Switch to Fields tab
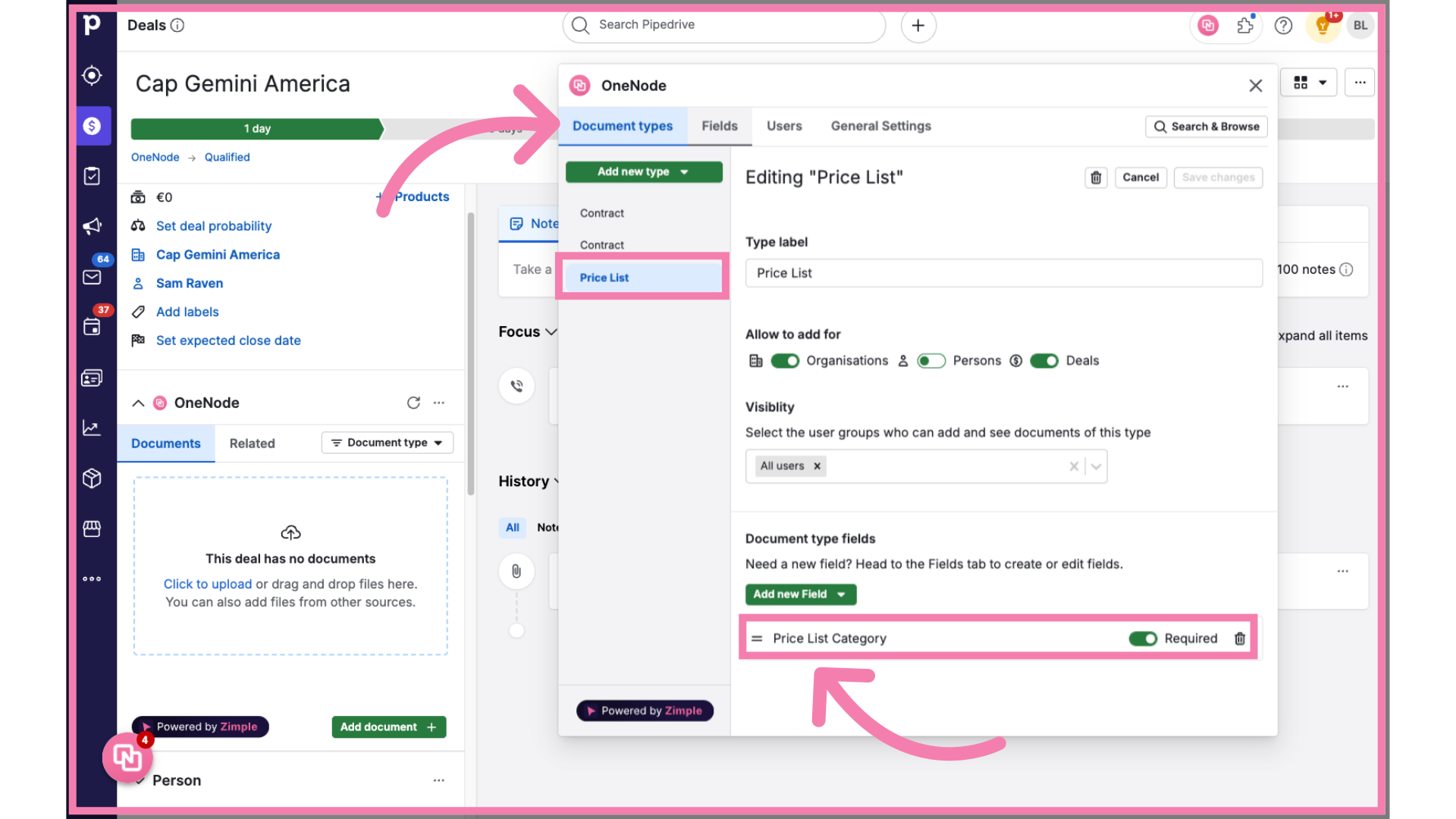This screenshot has width=1456, height=819. click(x=719, y=126)
